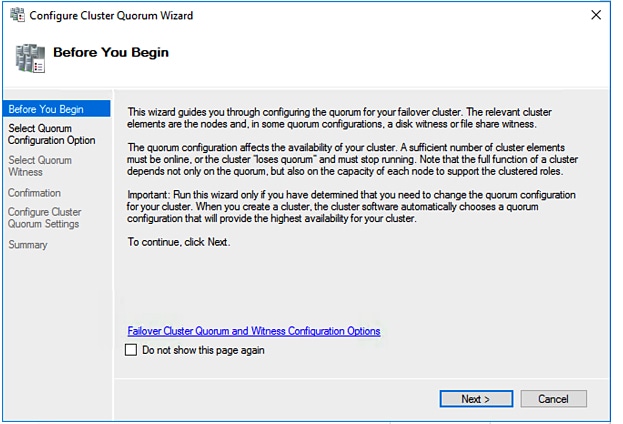Viewport: 623px width, 424px height.
Task: Open Failover Cluster Quorum and Witness Configuration Options link
Action: tap(254, 331)
